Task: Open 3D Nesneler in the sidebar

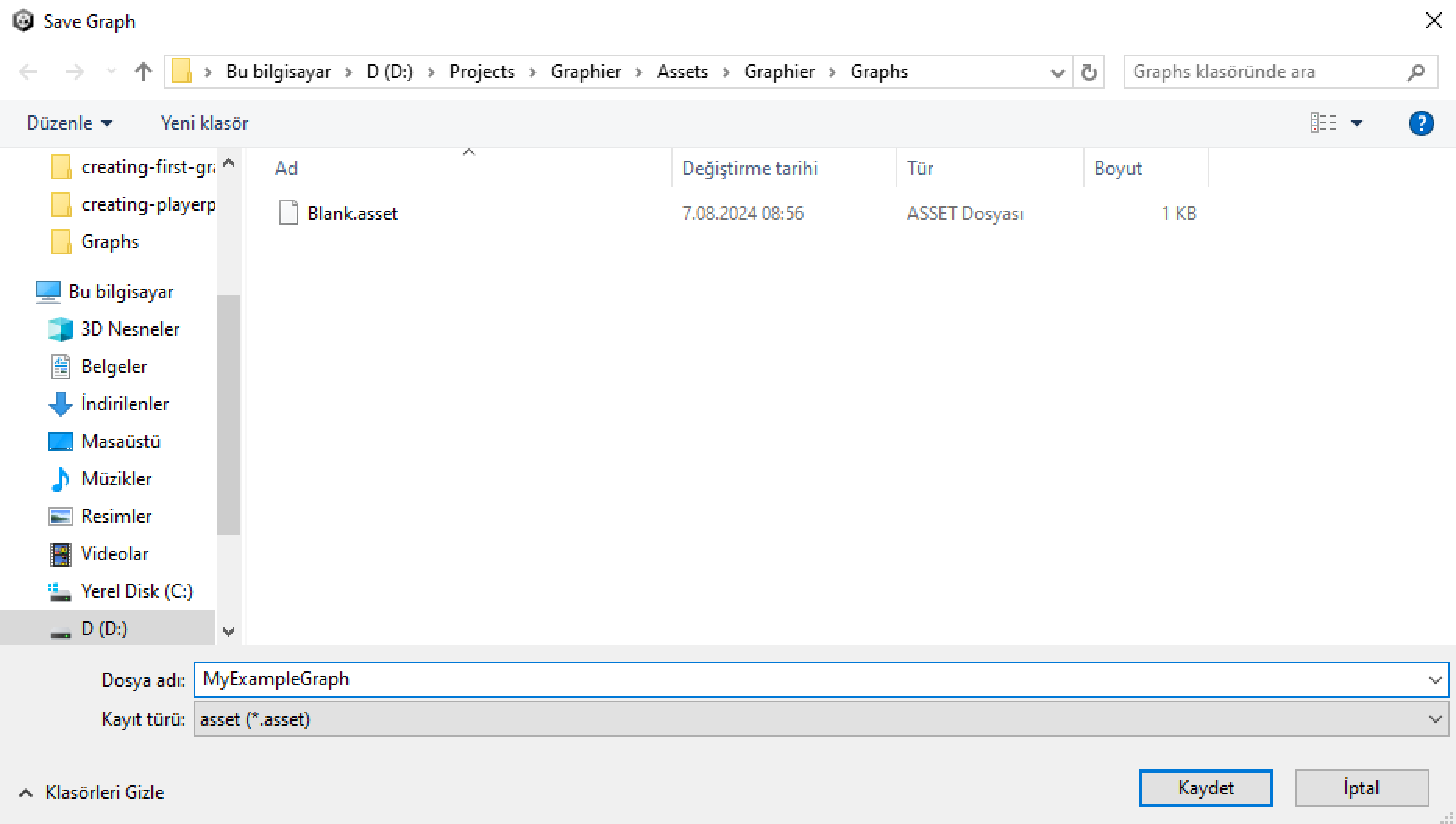Action: pyautogui.click(x=130, y=329)
